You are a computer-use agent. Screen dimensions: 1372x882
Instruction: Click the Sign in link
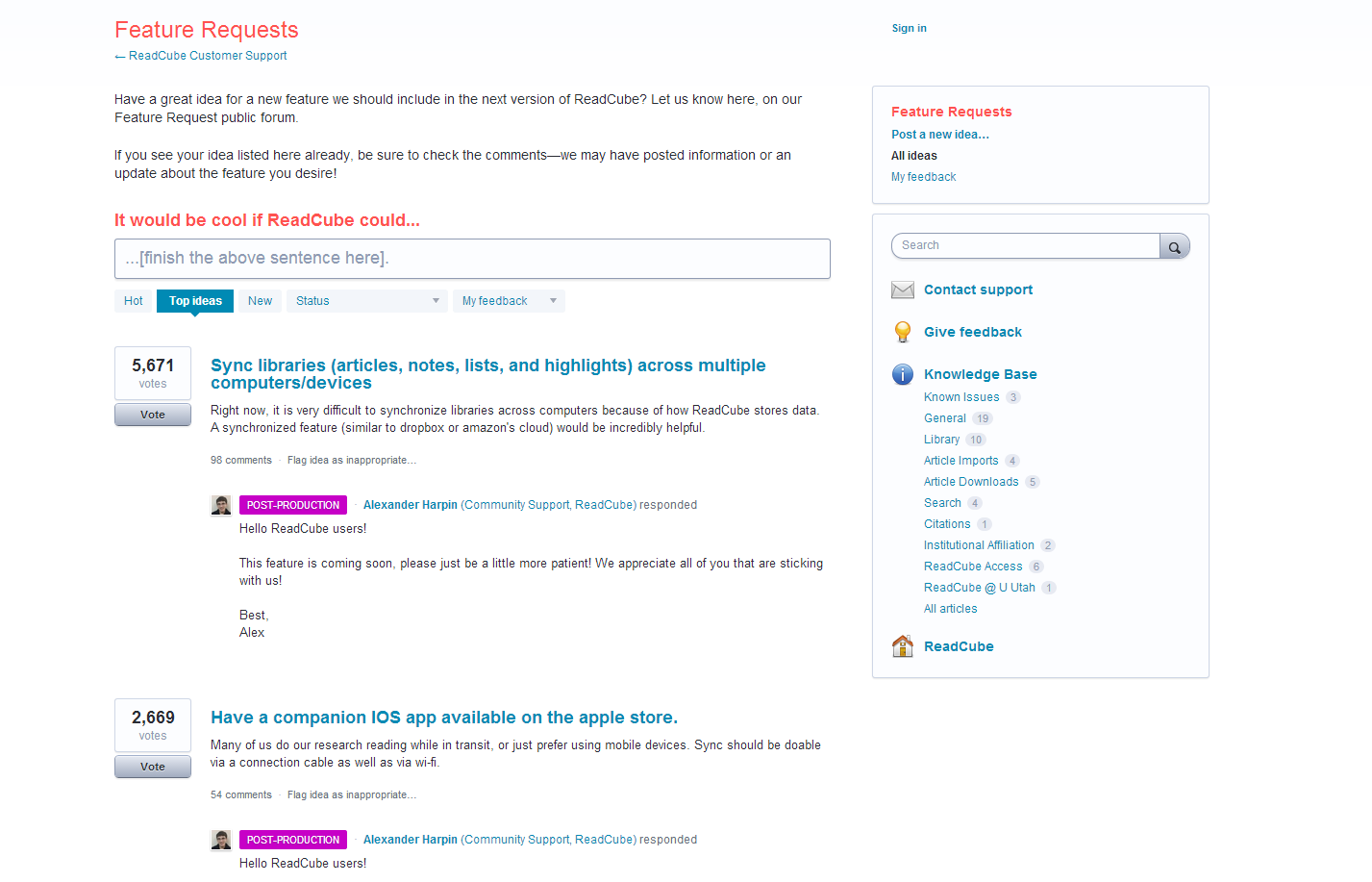pyautogui.click(x=910, y=29)
